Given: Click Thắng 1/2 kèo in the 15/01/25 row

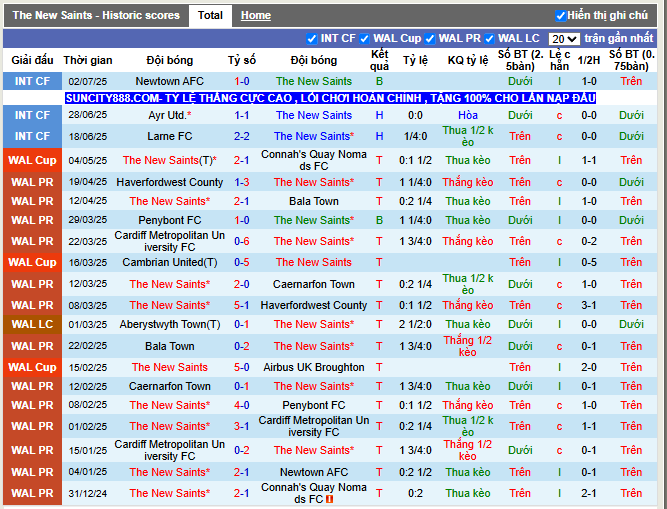Looking at the screenshot, I should (x=467, y=450).
